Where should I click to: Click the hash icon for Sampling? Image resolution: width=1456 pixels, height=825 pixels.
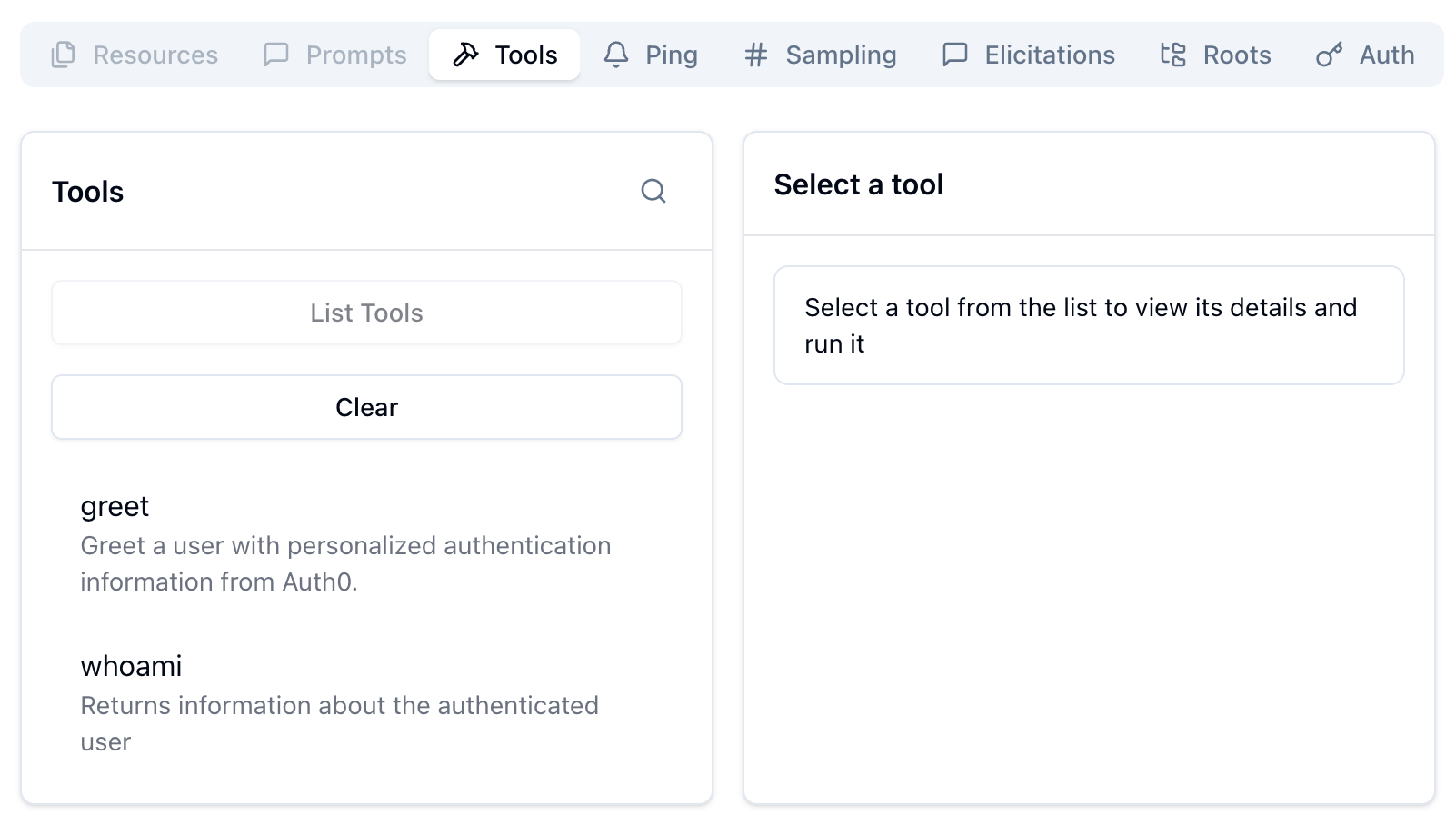(756, 55)
